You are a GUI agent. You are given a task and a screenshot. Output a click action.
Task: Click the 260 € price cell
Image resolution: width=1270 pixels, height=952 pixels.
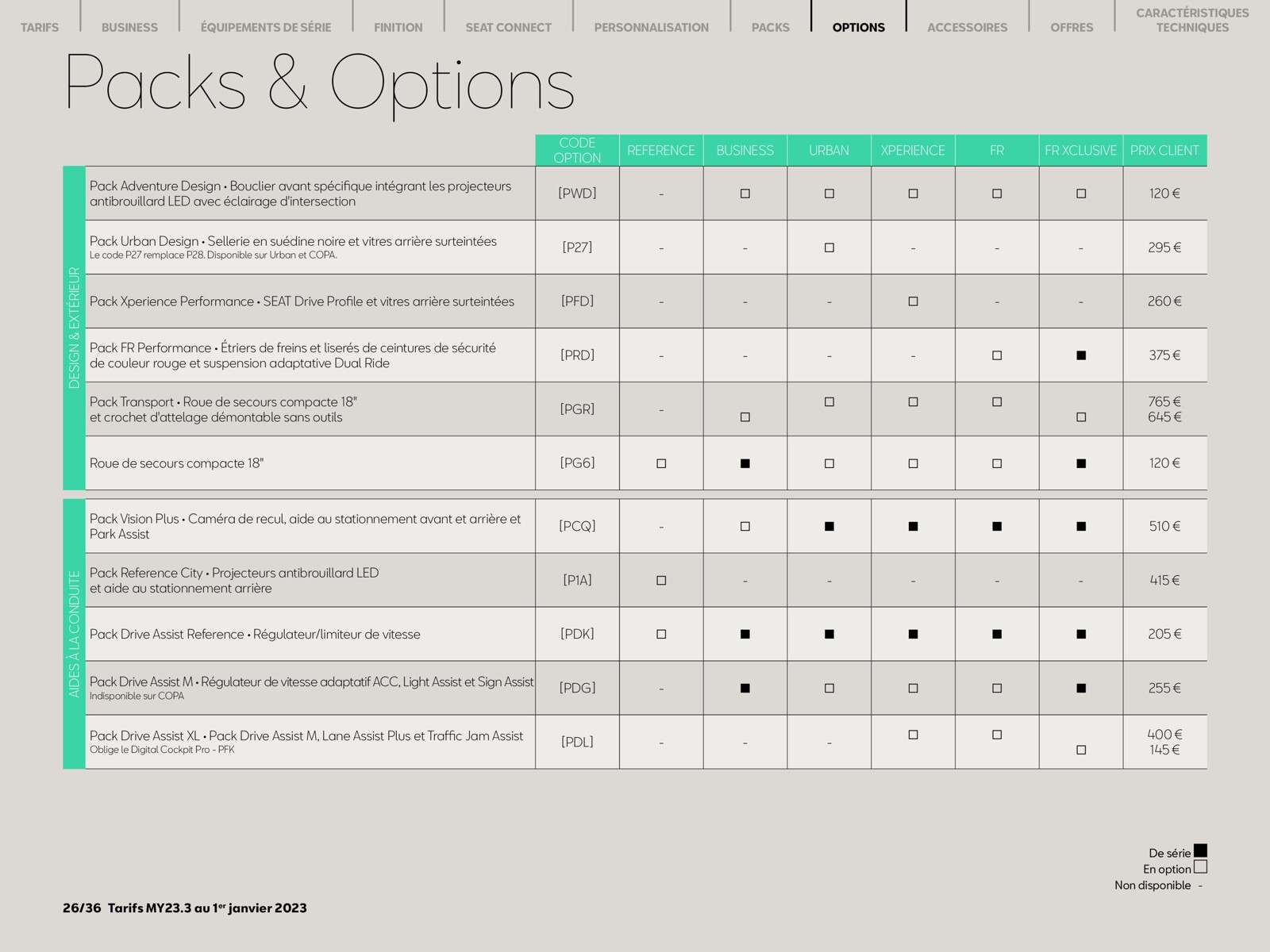pos(1165,301)
